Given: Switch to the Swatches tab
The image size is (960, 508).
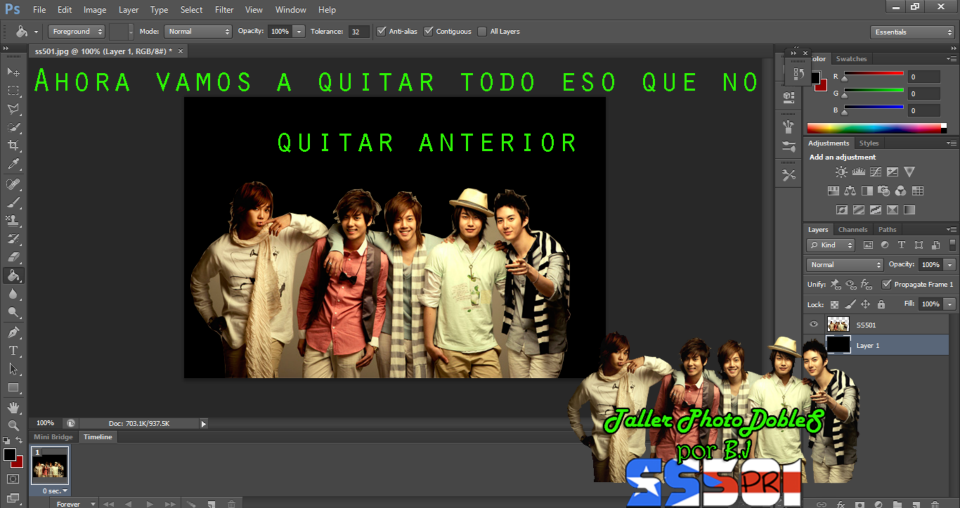Looking at the screenshot, I should [x=851, y=59].
